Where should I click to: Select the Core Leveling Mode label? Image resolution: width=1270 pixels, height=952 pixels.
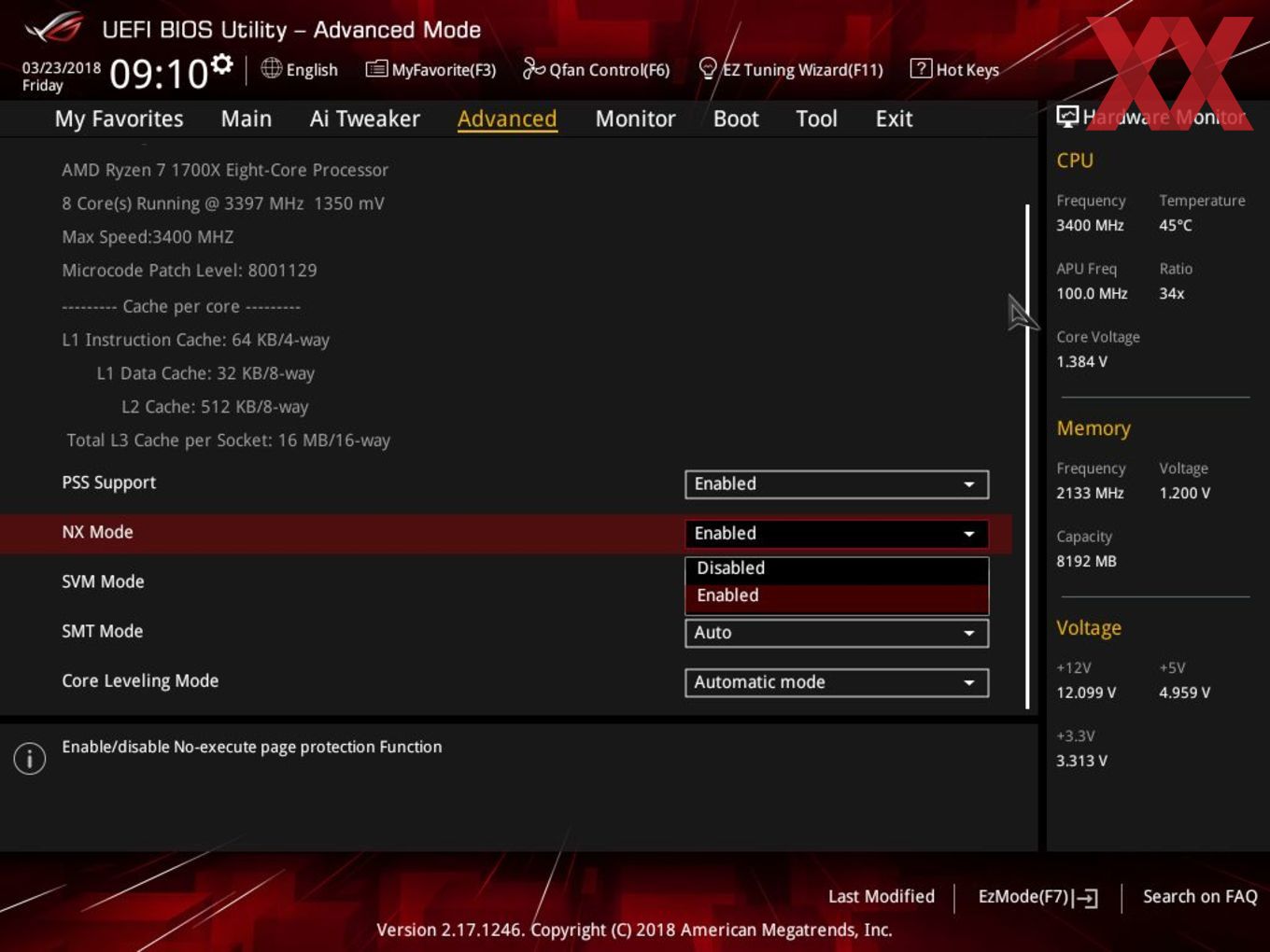(140, 680)
